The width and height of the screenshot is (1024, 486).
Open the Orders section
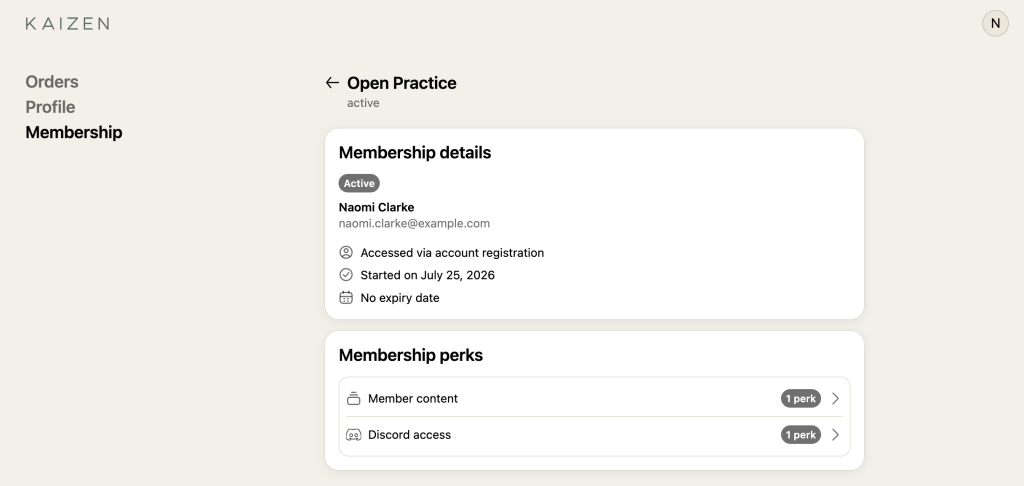click(52, 82)
